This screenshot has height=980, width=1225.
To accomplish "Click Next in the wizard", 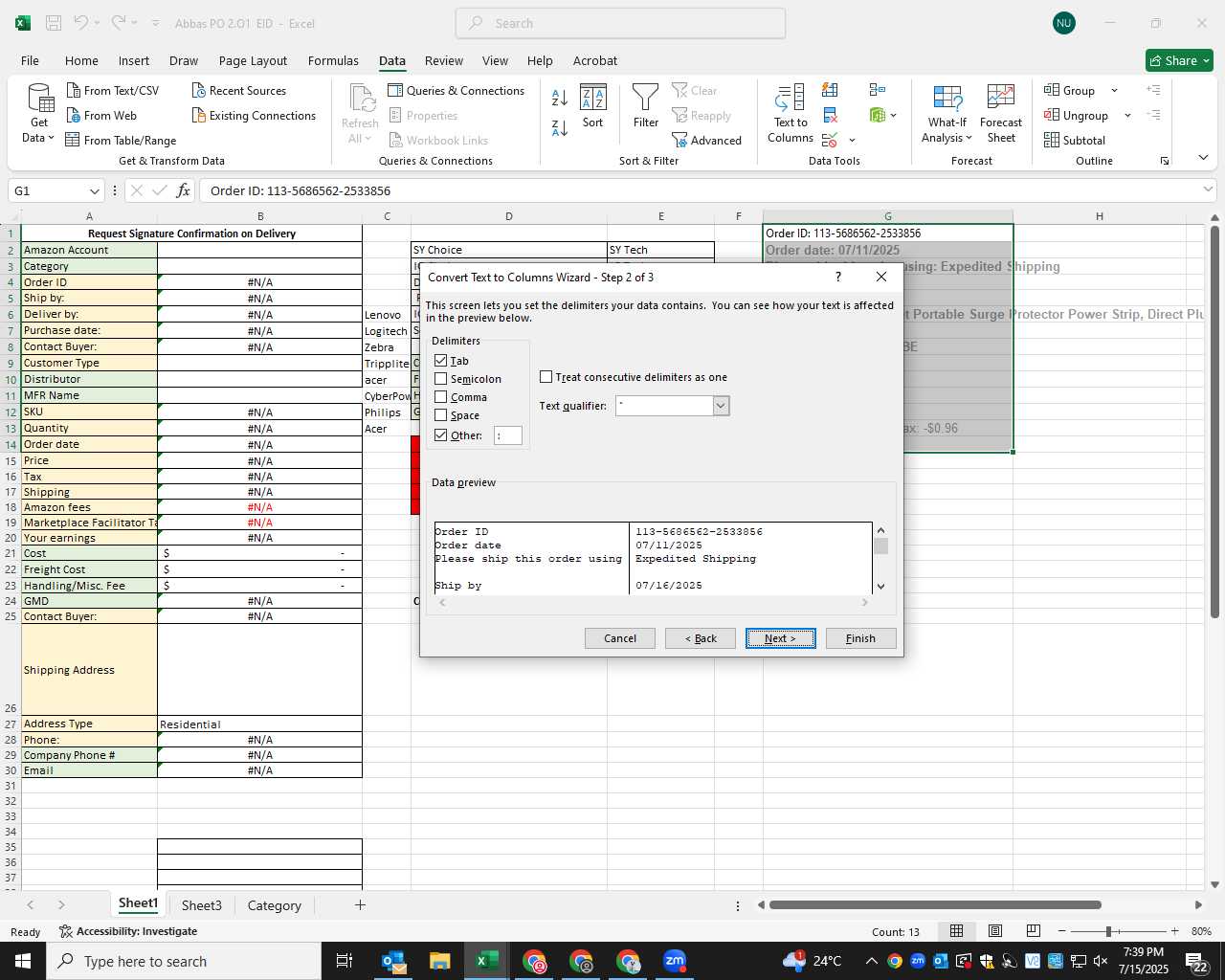I will 781,638.
